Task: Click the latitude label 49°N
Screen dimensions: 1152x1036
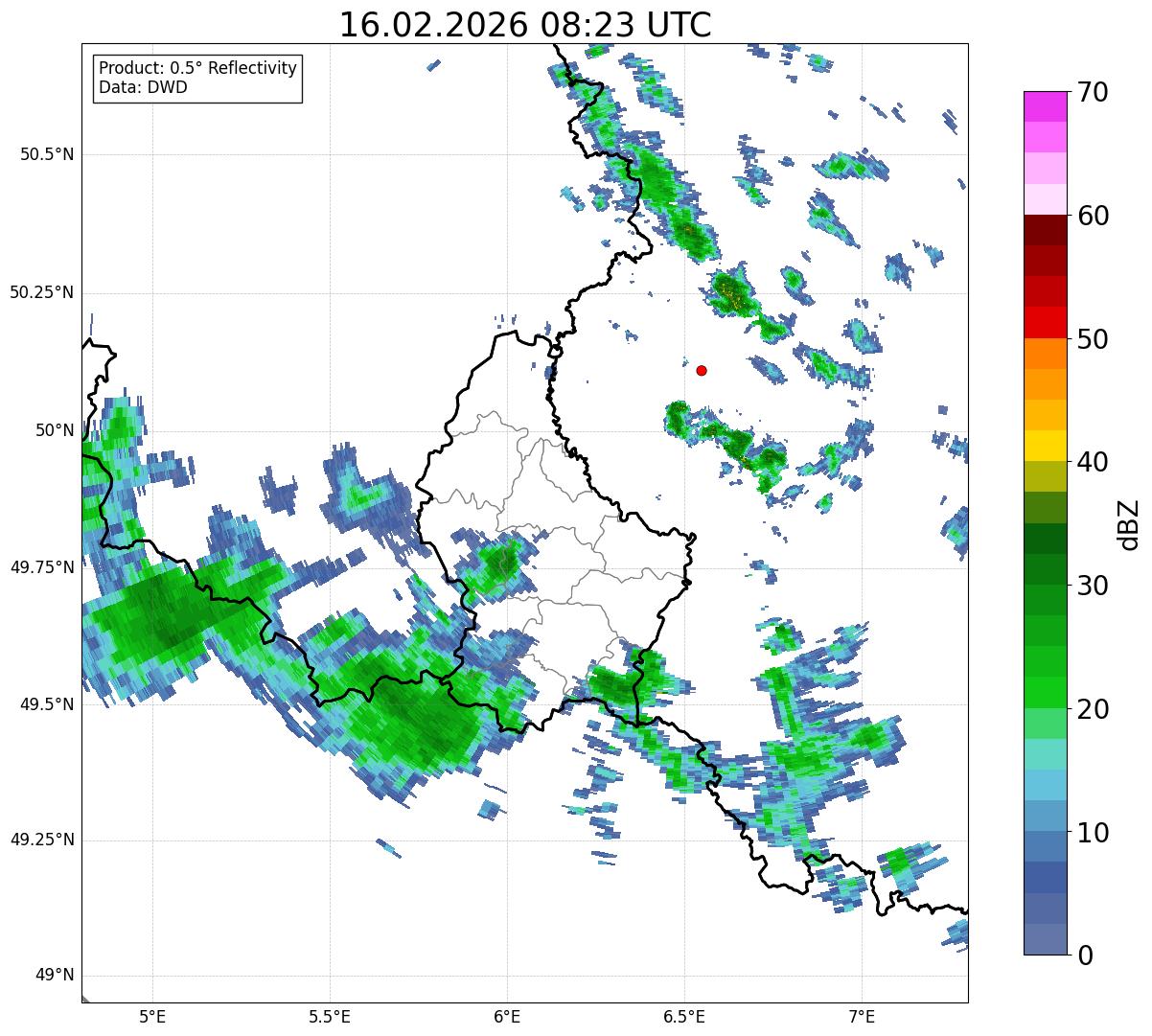Action: pos(54,976)
